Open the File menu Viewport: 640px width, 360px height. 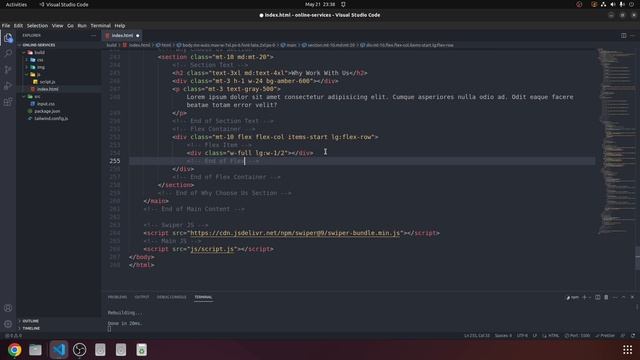pyautogui.click(x=6, y=26)
